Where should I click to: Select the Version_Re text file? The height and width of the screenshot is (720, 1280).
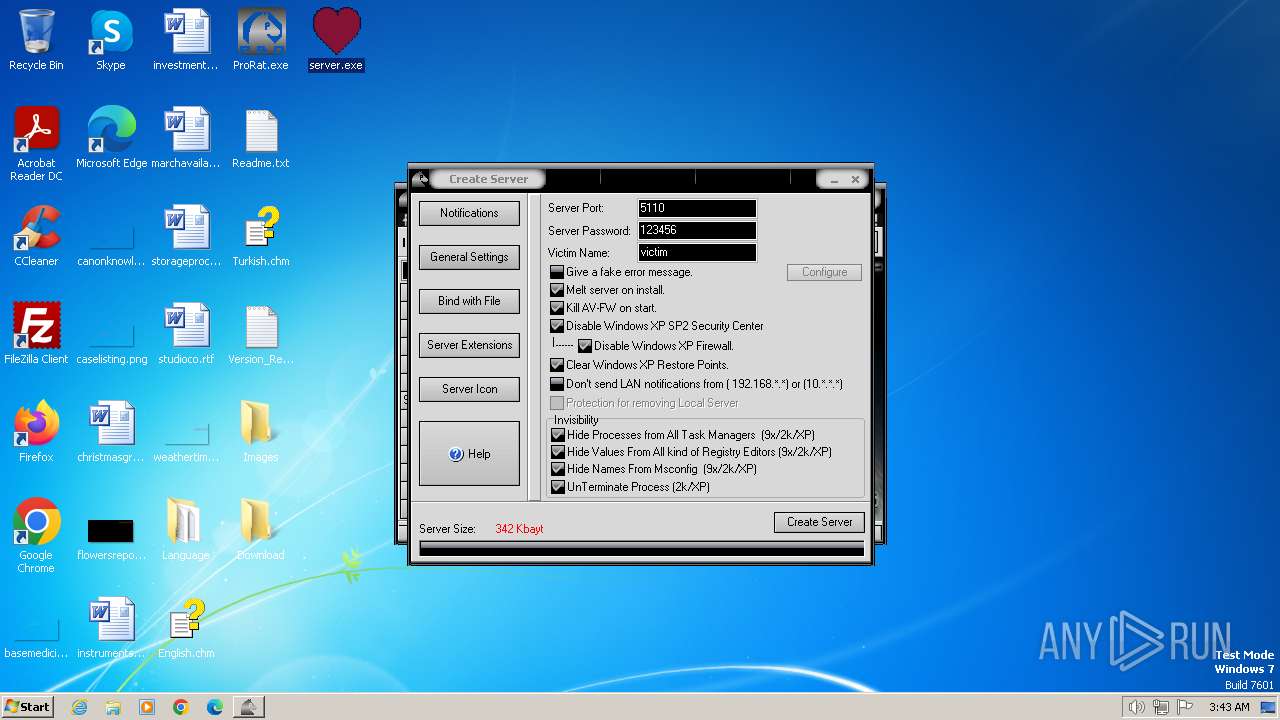point(261,334)
